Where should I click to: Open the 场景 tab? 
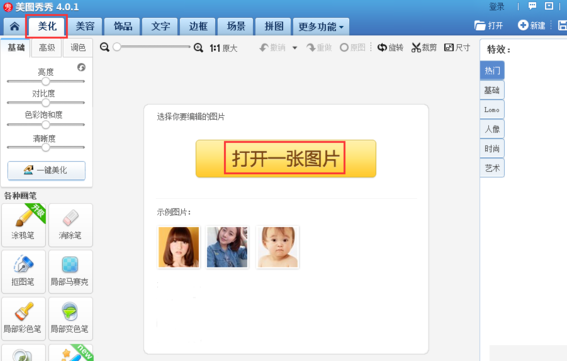click(x=236, y=26)
